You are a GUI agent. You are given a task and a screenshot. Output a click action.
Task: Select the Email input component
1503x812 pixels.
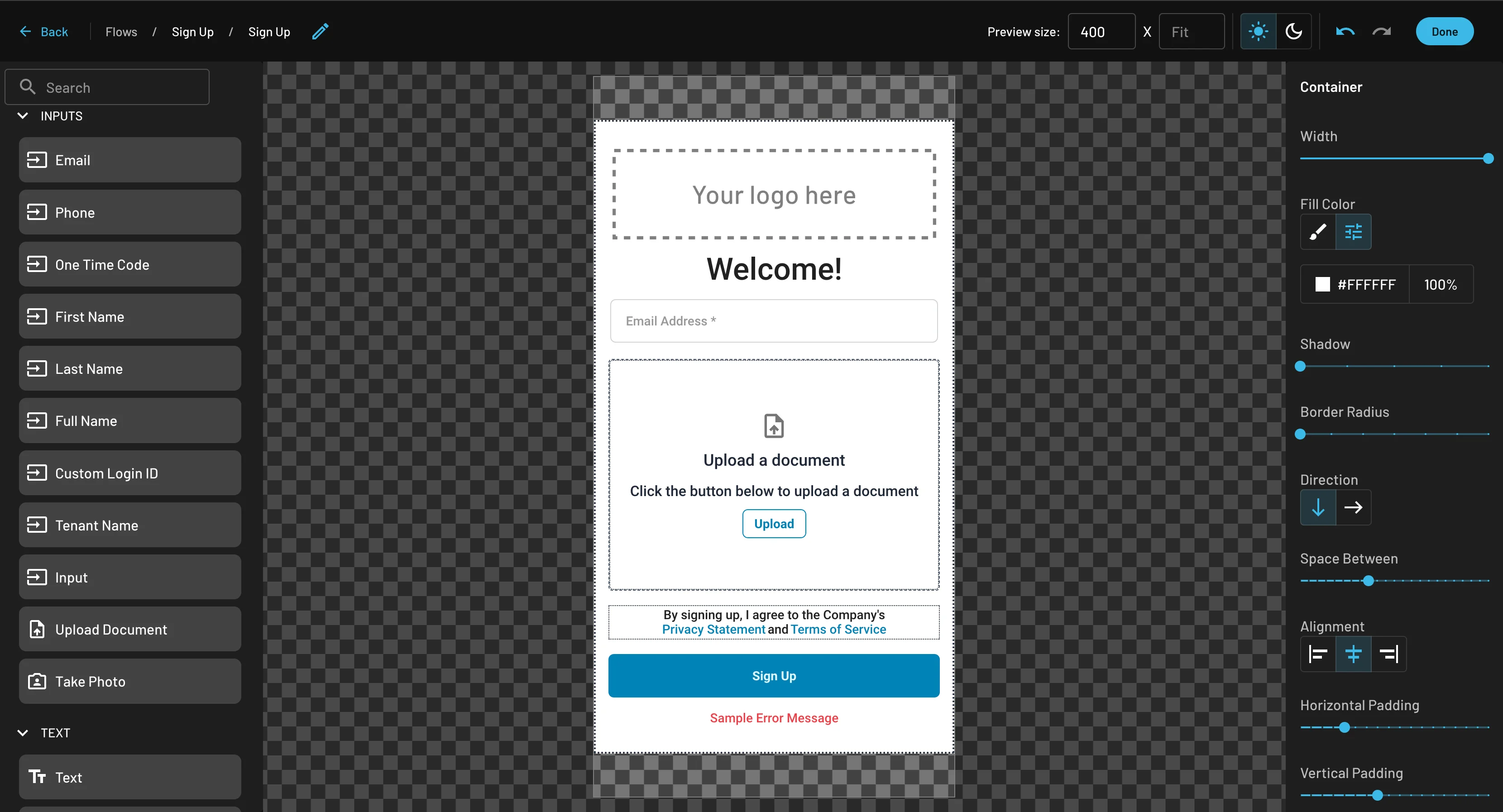(129, 159)
